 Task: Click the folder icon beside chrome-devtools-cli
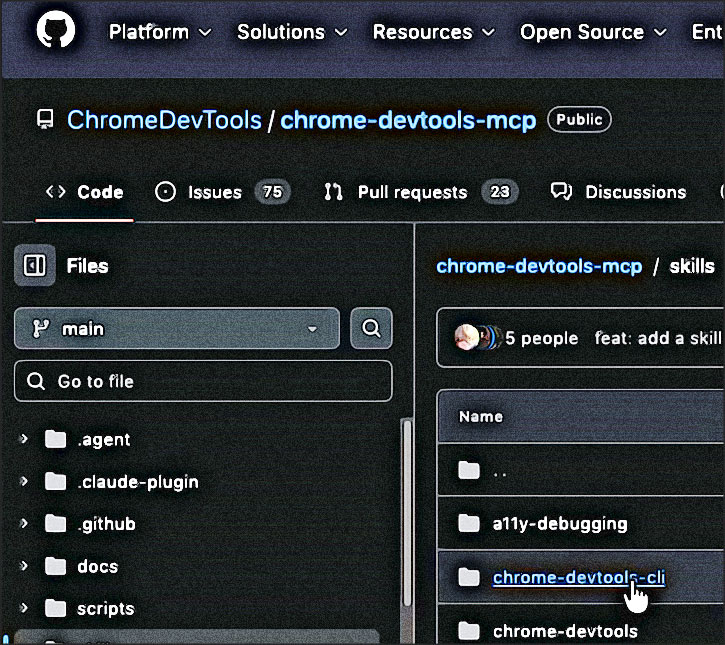469,577
